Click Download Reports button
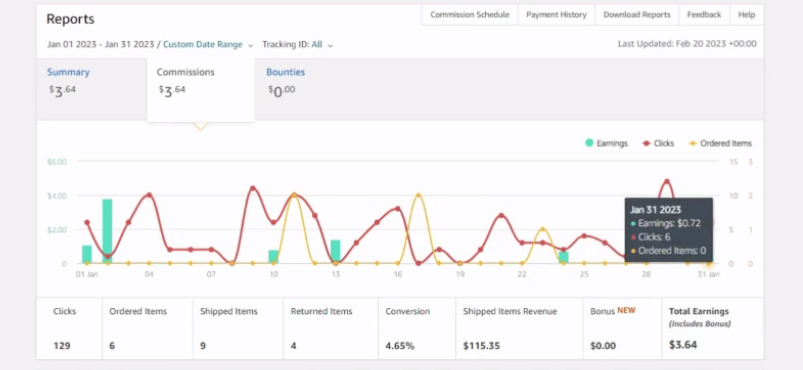 637,15
